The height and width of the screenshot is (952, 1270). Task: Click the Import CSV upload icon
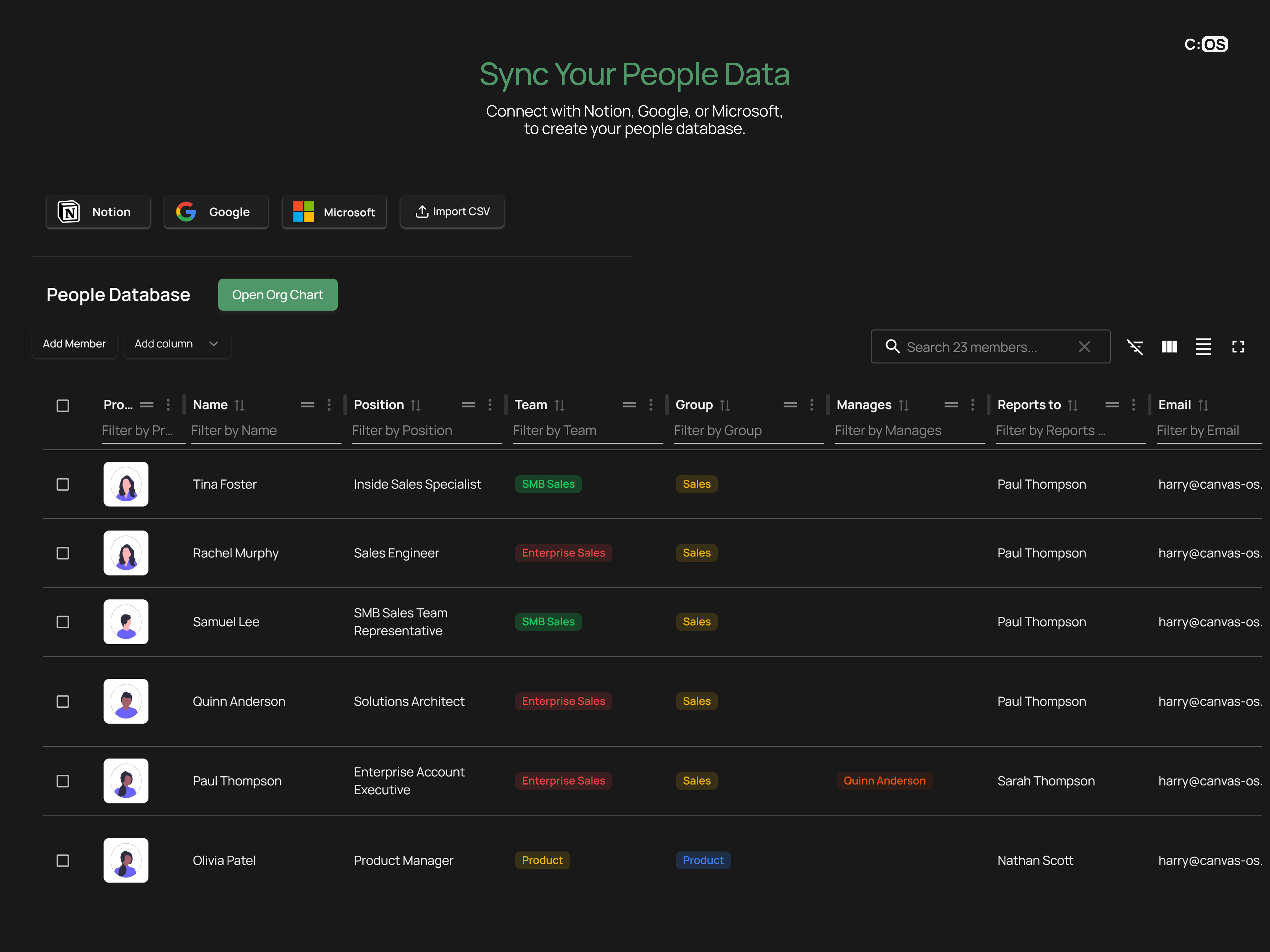(x=422, y=212)
